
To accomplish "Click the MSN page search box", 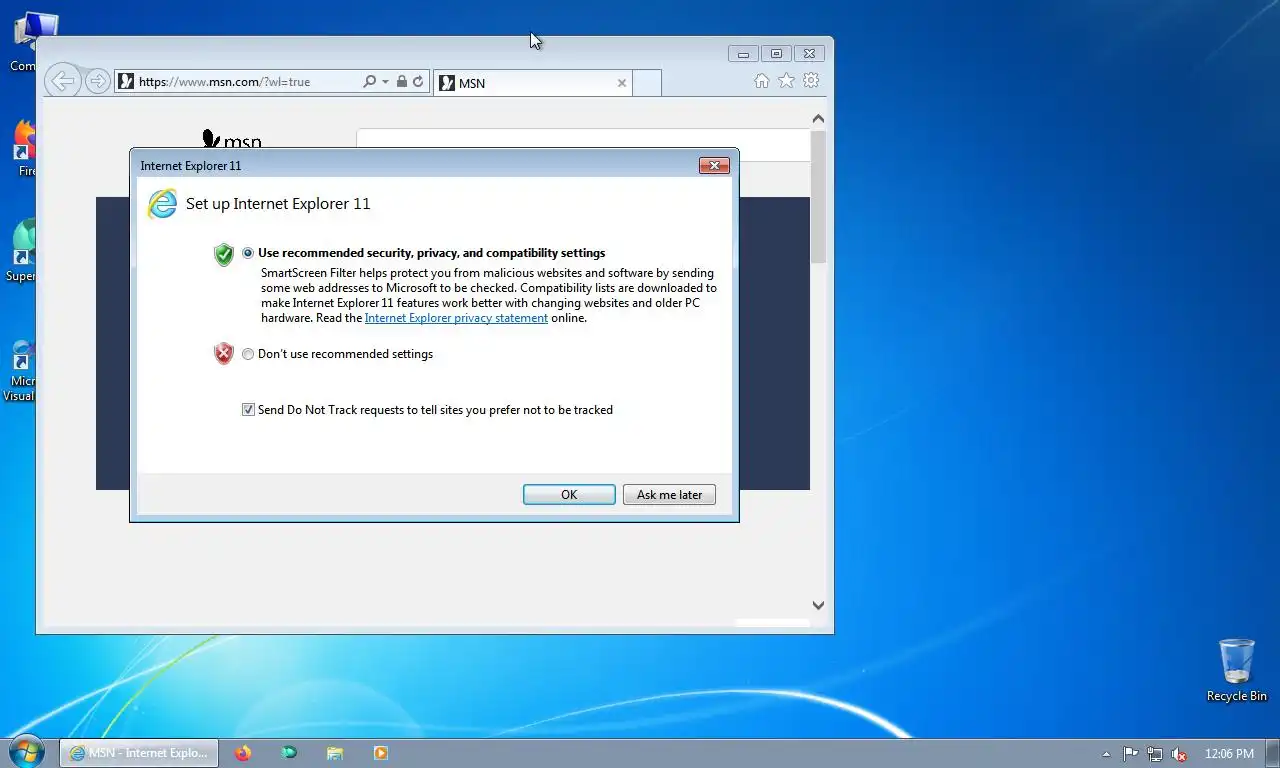I will point(583,145).
